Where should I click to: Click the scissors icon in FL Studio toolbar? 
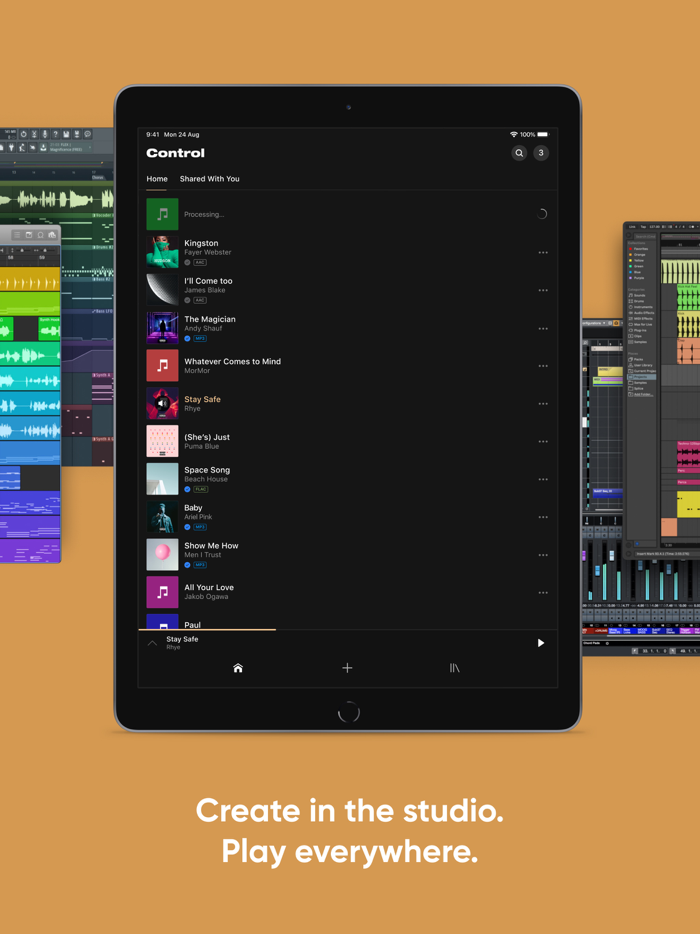pyautogui.click(x=35, y=134)
